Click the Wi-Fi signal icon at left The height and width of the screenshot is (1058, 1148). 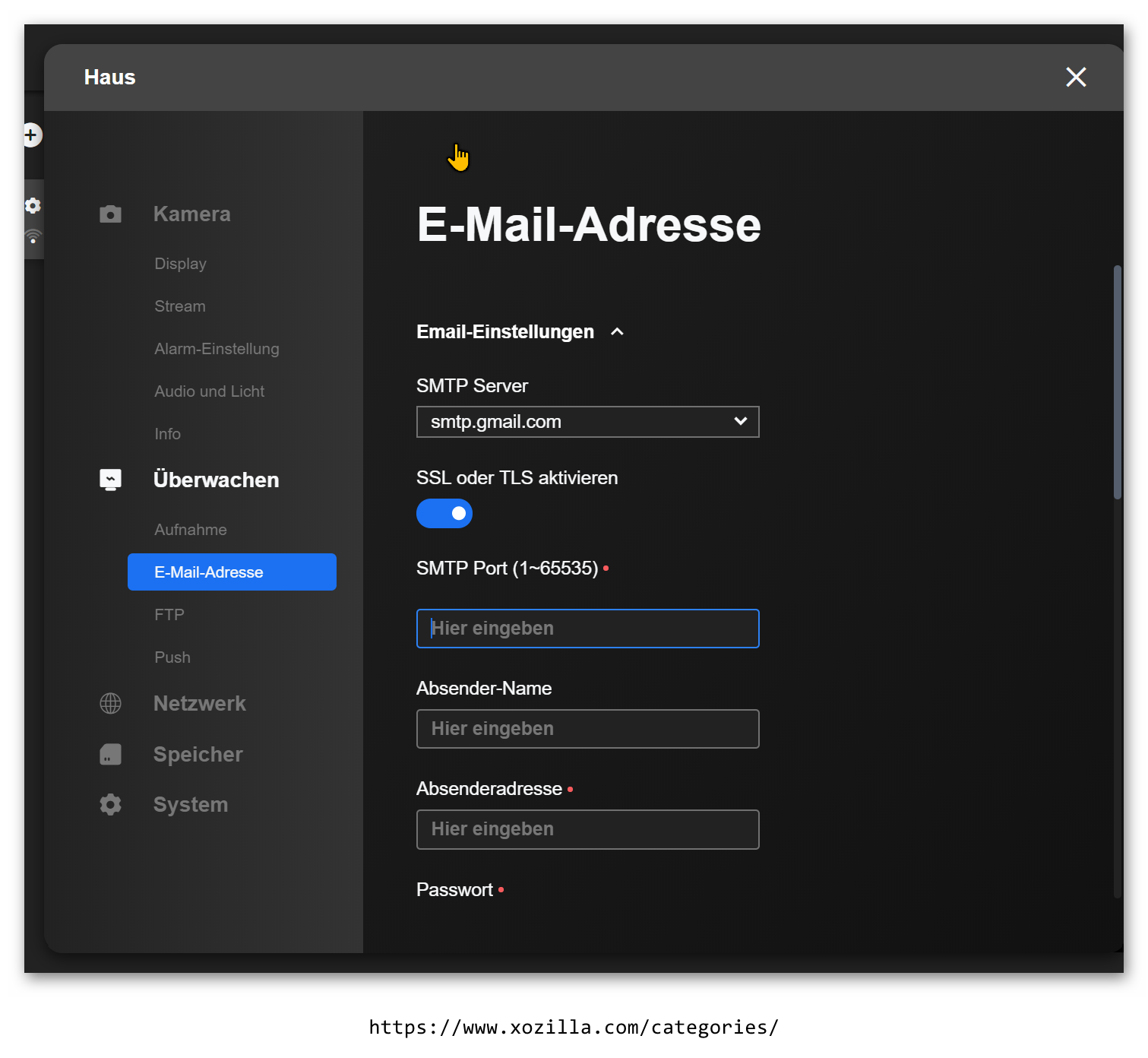(33, 237)
